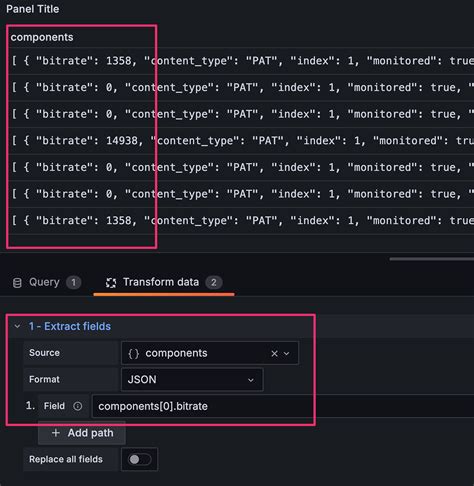Click the components column header
This screenshot has height=486, width=474.
point(42,37)
